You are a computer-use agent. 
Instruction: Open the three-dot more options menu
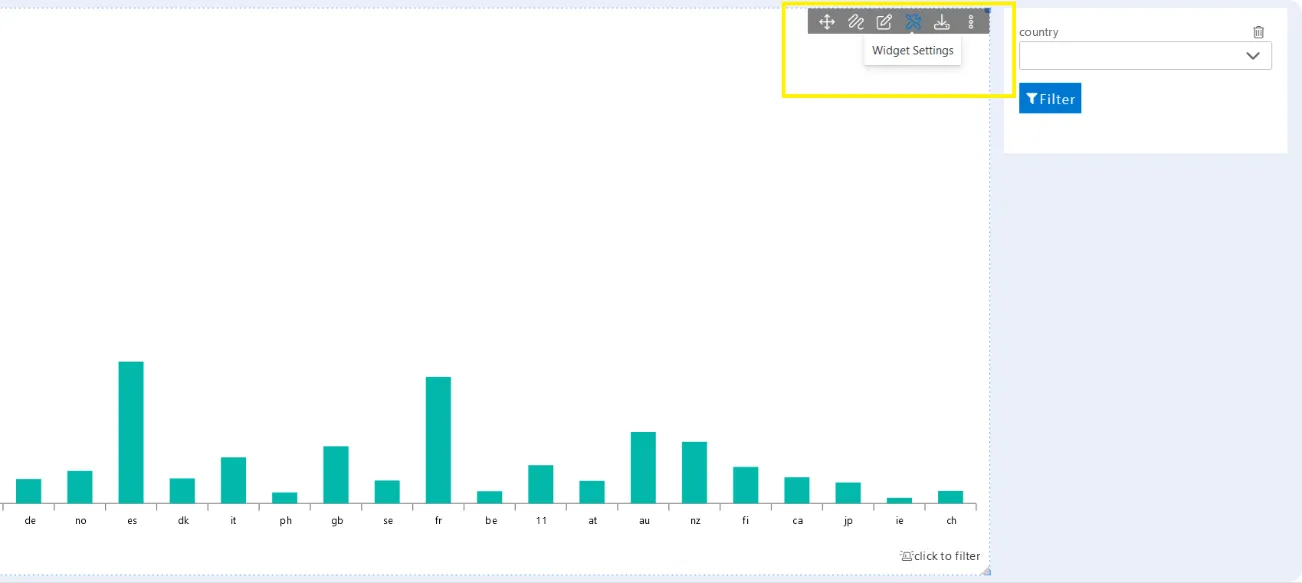(x=971, y=22)
